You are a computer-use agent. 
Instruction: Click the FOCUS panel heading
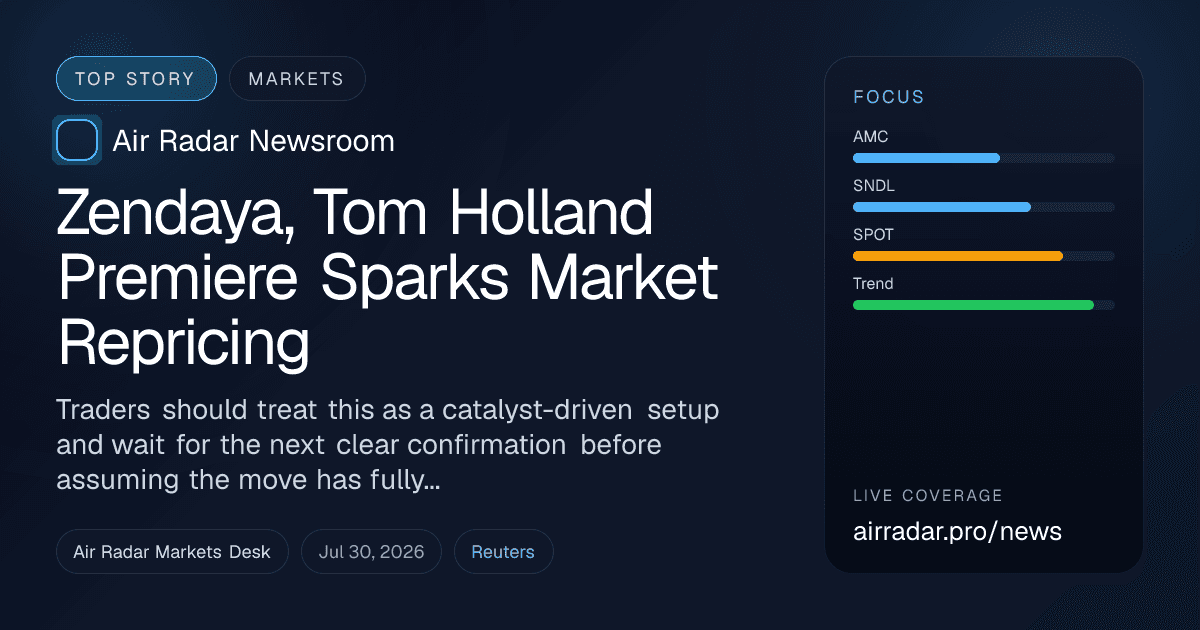coord(889,97)
